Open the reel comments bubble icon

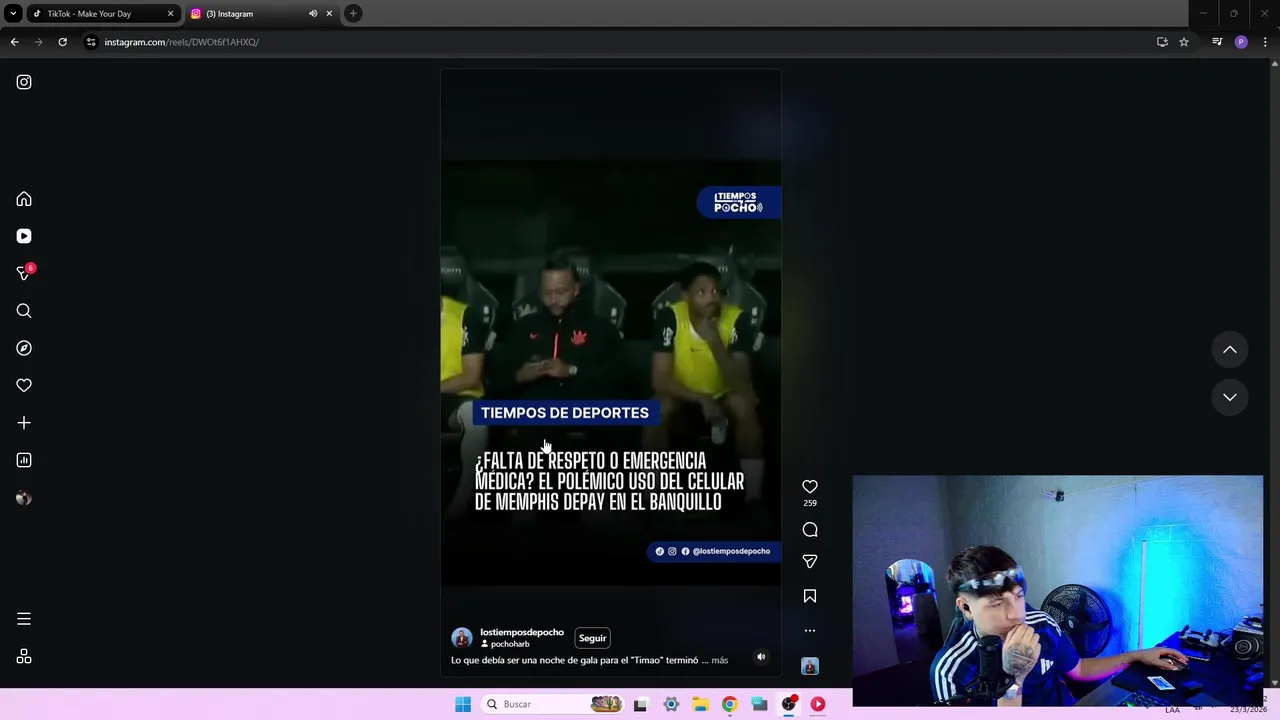coord(810,530)
